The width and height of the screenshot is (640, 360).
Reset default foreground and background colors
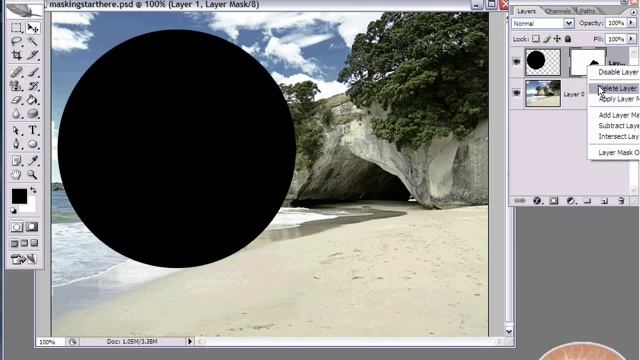(x=13, y=211)
